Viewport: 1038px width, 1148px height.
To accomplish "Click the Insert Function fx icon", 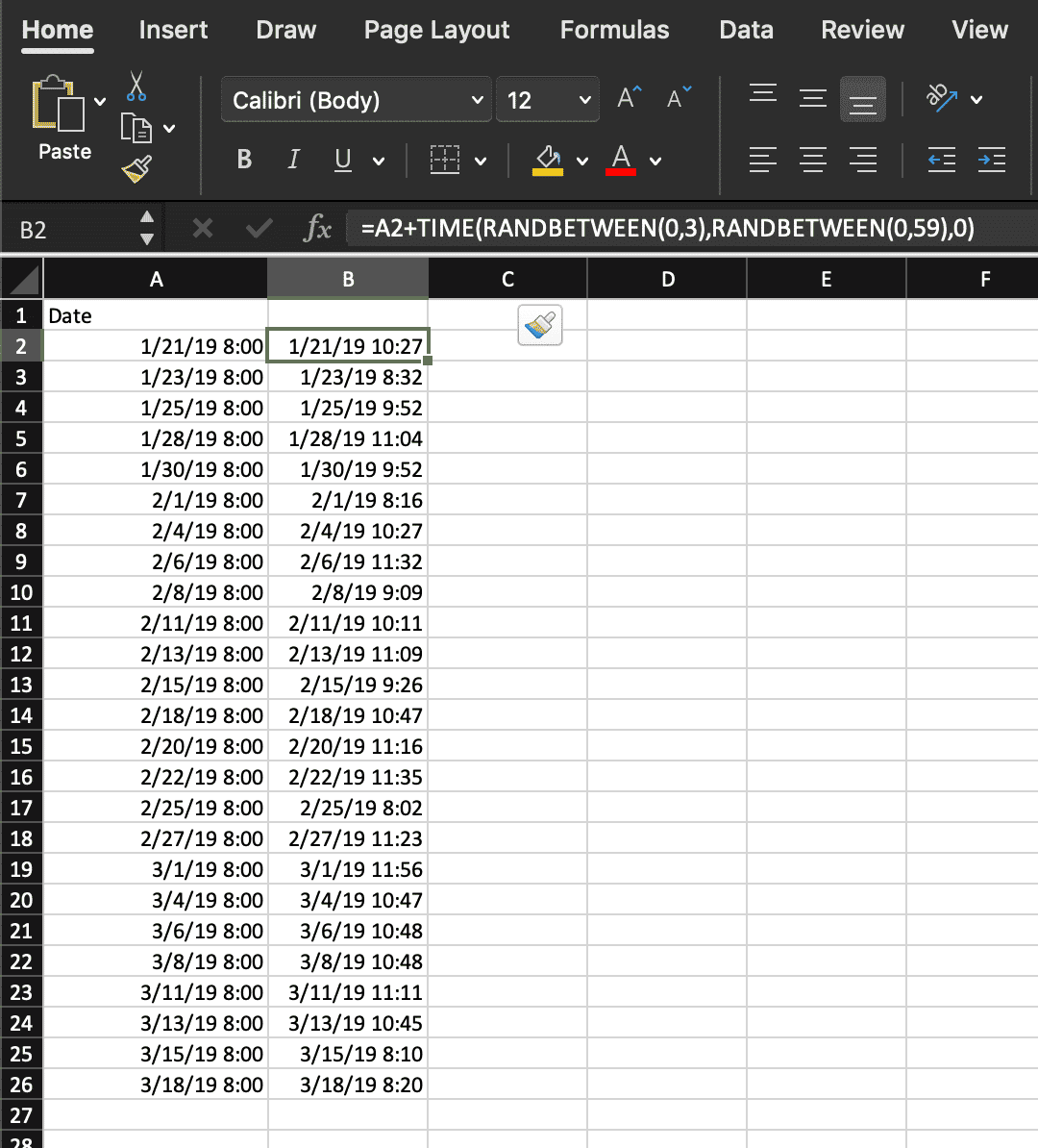I will tap(317, 229).
